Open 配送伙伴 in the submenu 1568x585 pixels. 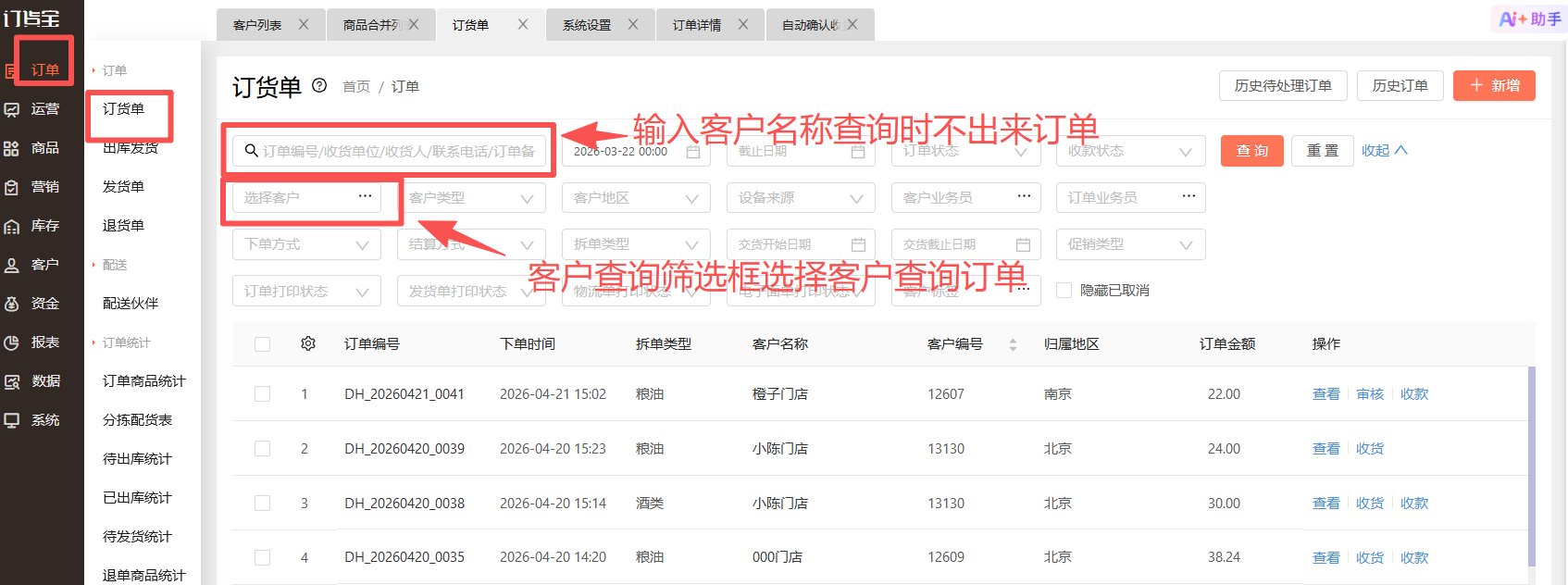point(131,304)
